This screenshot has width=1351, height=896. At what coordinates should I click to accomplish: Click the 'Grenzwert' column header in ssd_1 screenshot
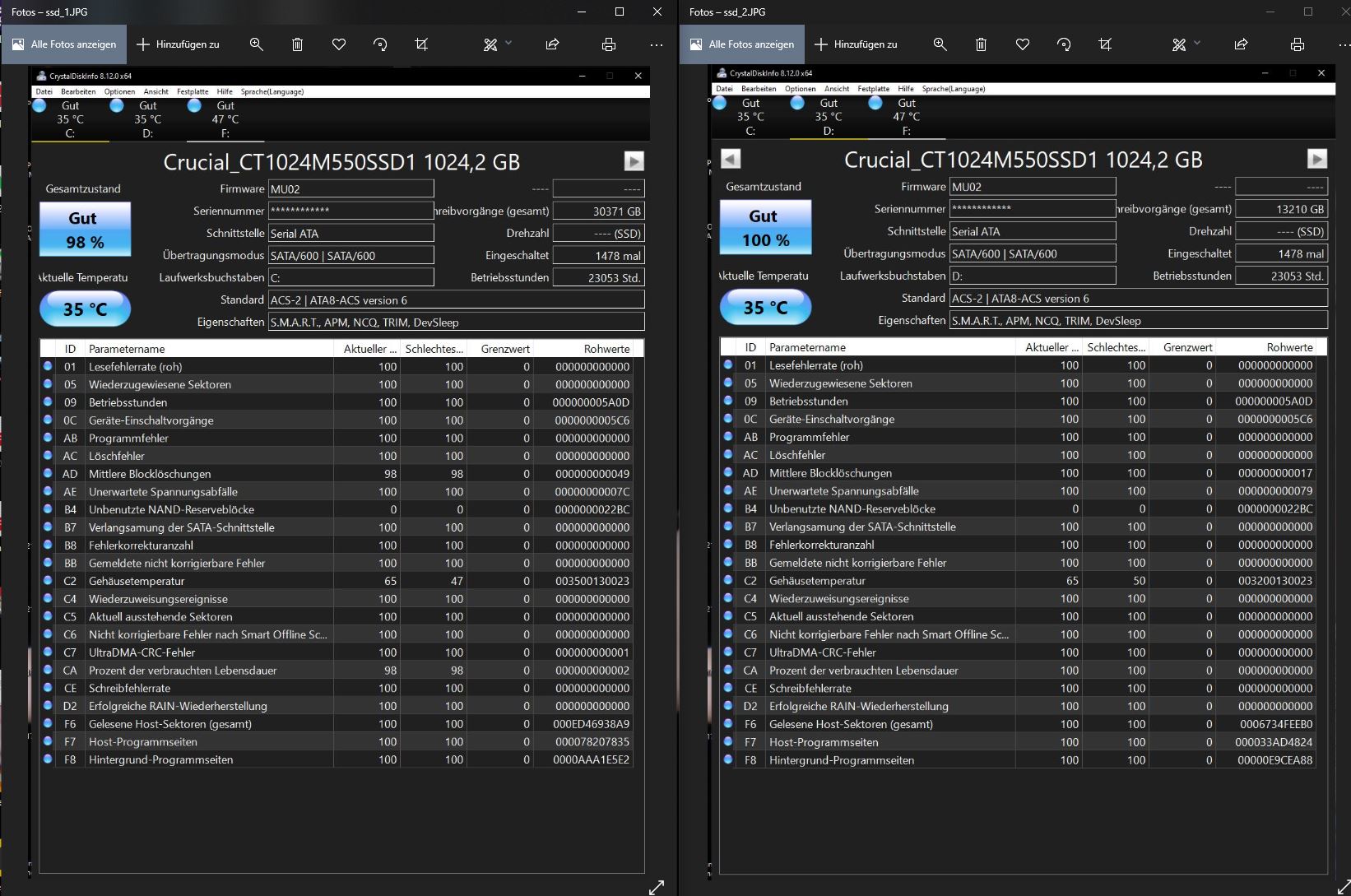[x=499, y=349]
